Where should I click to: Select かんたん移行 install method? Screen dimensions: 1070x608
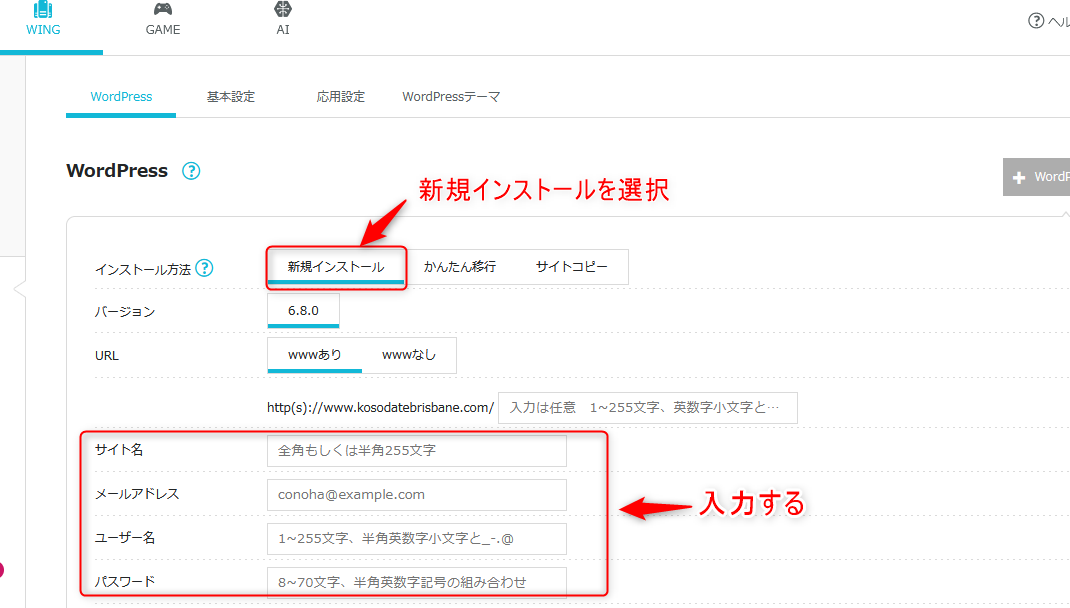click(460, 267)
